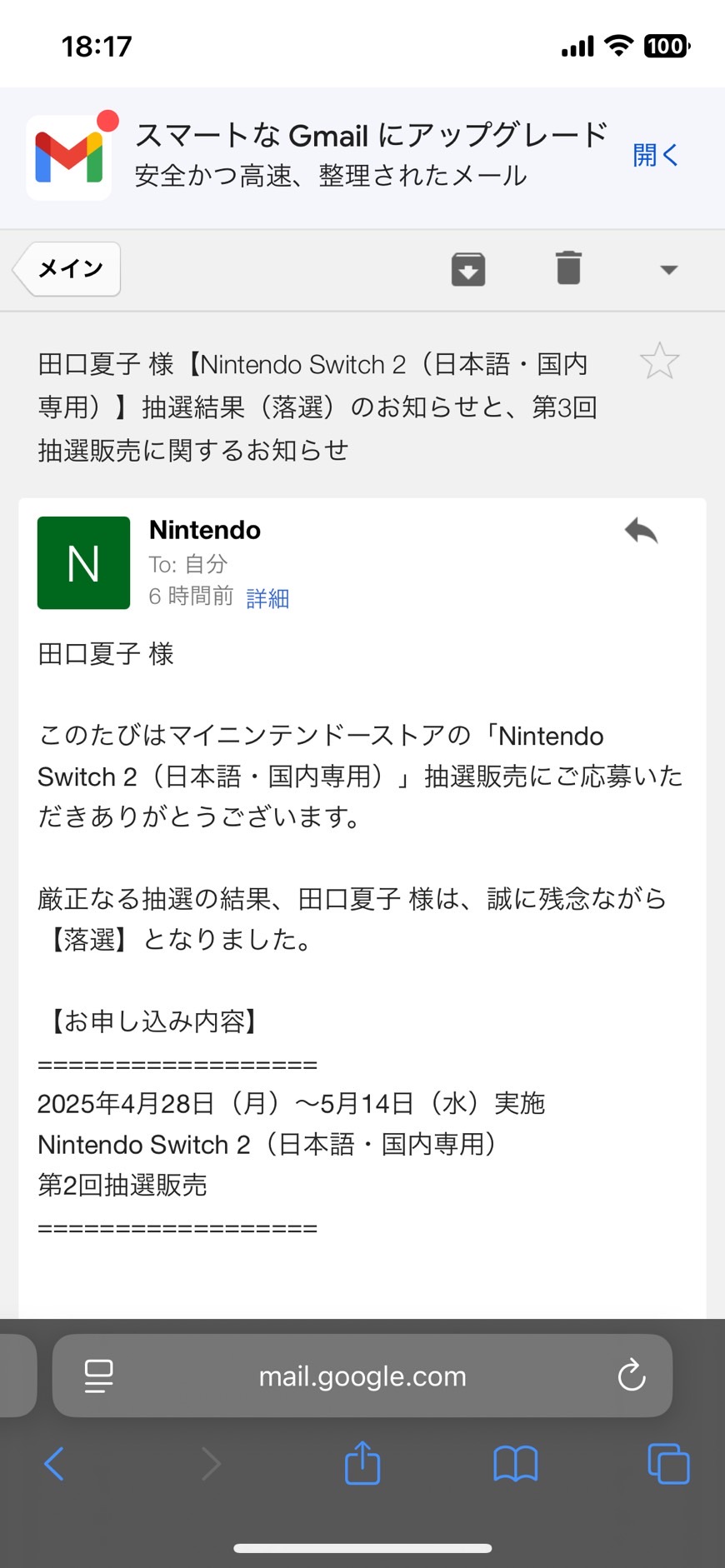Open Safari bookmarks
The image size is (725, 1568).
516,1464
